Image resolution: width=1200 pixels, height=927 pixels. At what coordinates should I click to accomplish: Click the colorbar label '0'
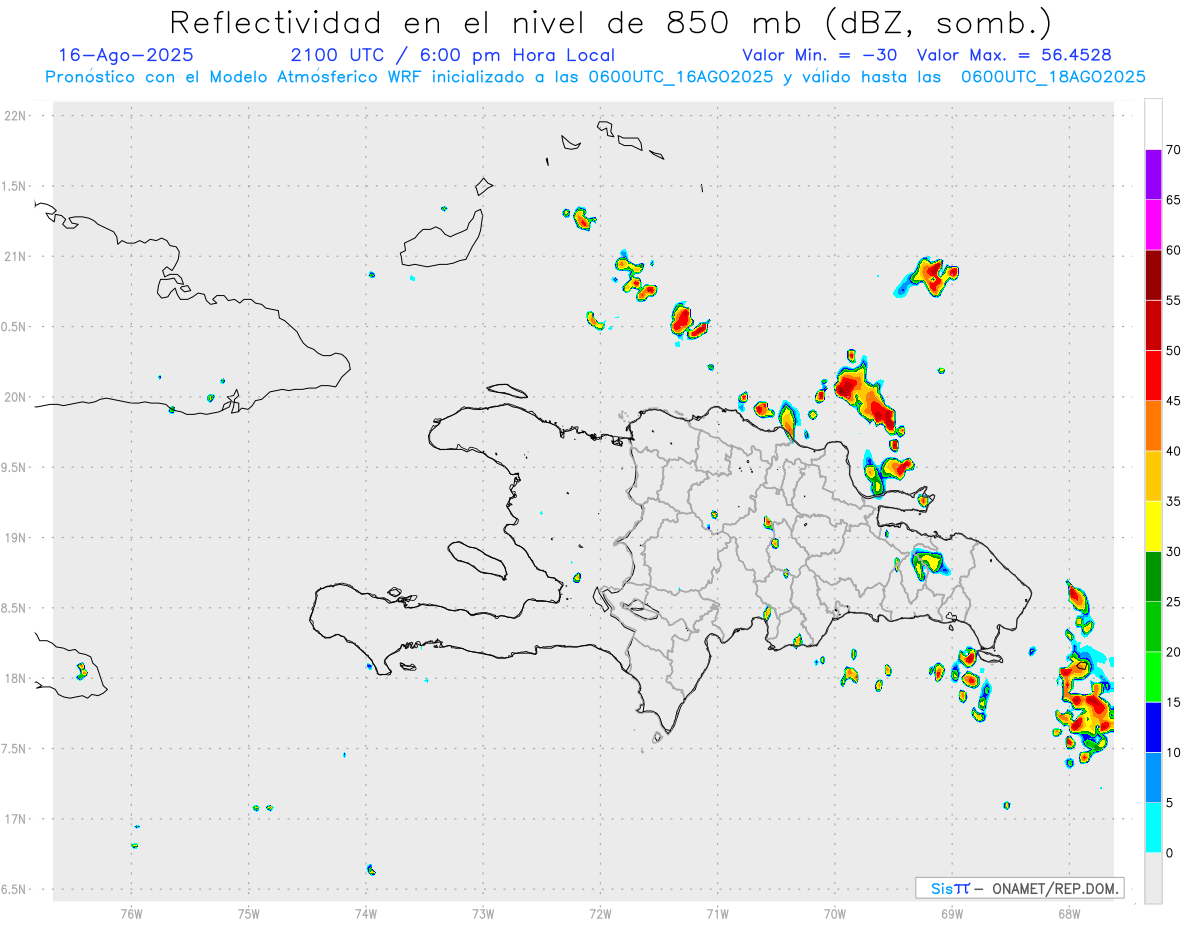tap(1170, 853)
